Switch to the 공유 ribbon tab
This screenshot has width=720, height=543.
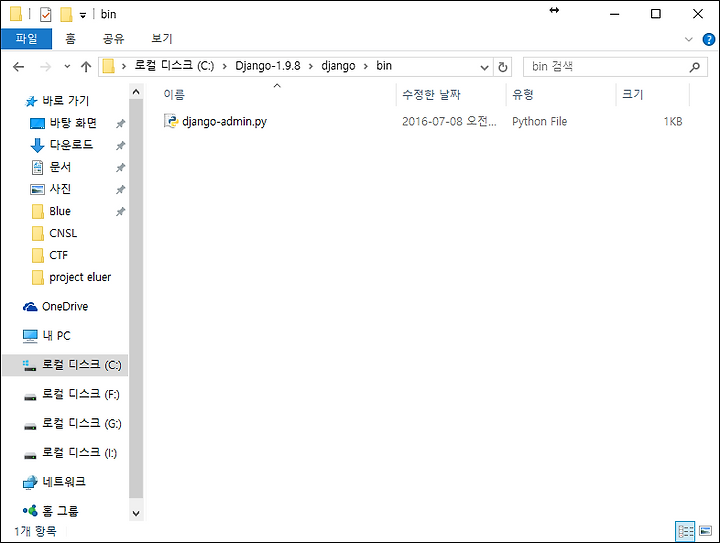(x=113, y=39)
